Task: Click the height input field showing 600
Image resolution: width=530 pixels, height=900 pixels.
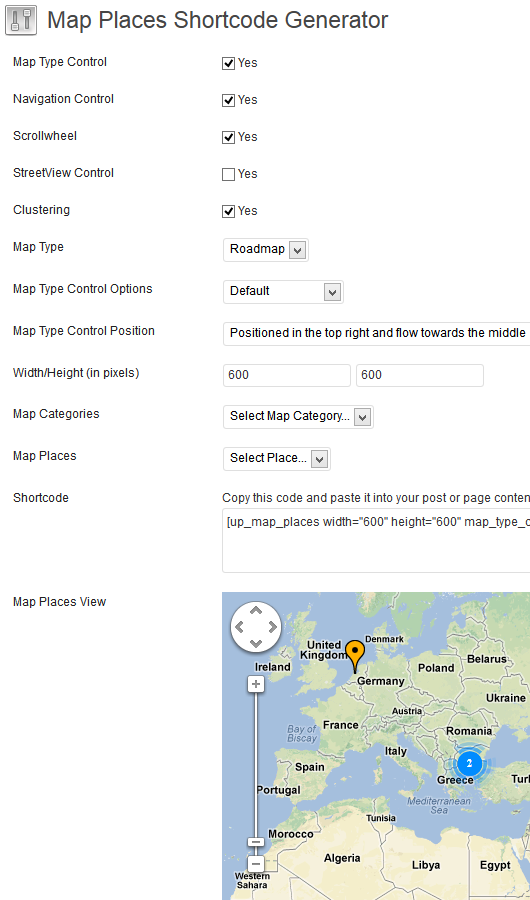Action: pos(420,375)
